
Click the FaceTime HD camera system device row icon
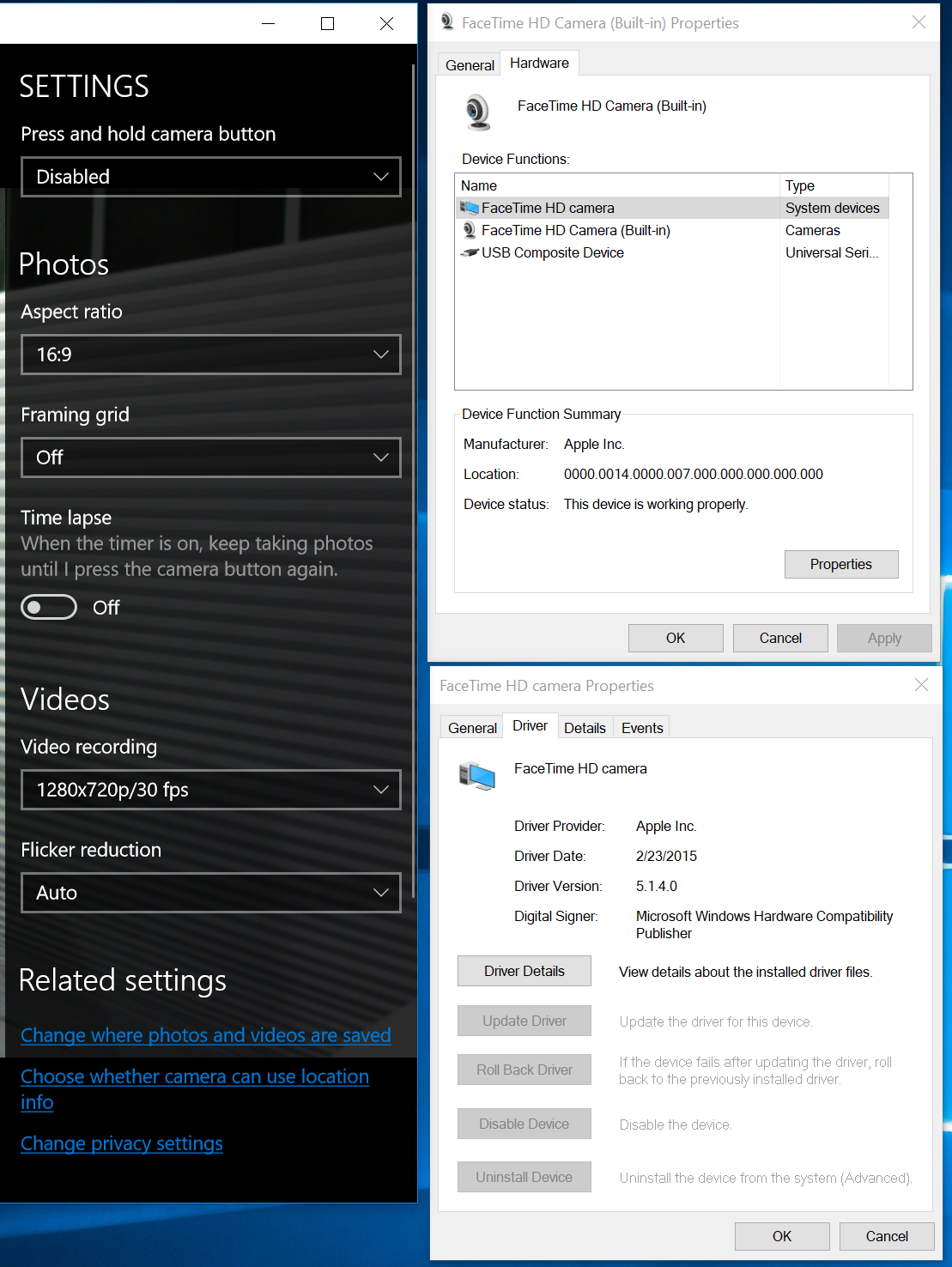tap(470, 208)
